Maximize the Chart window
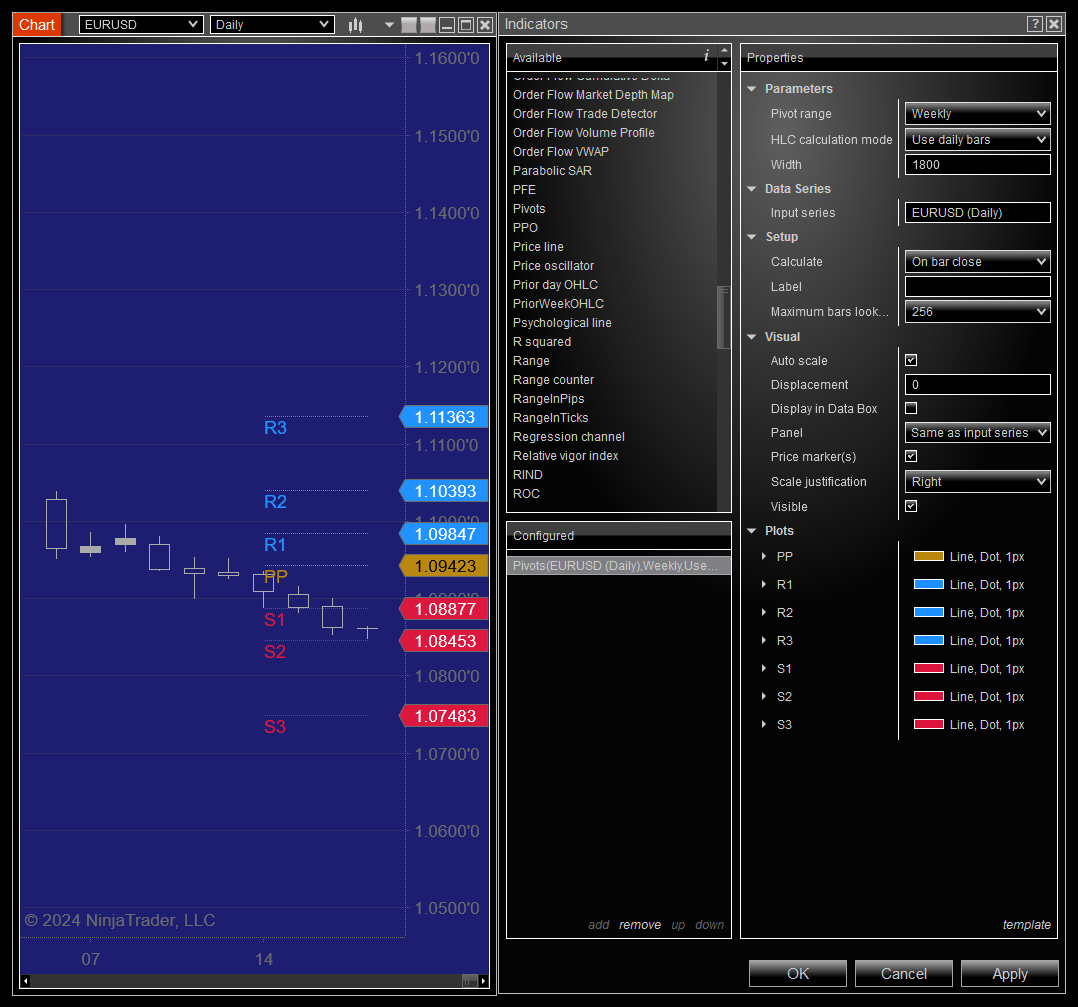The image size is (1078, 1007). pos(466,25)
